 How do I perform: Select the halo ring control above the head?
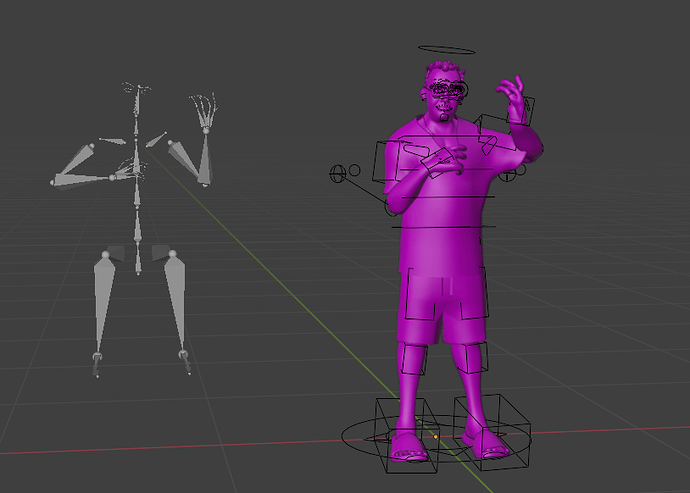pyautogui.click(x=447, y=50)
